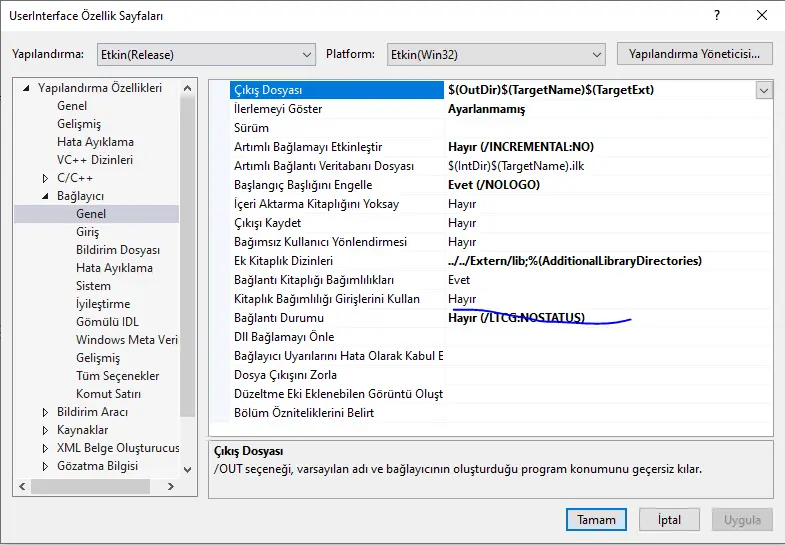Select the Hata Ayıklama item under Genel

(x=95, y=142)
